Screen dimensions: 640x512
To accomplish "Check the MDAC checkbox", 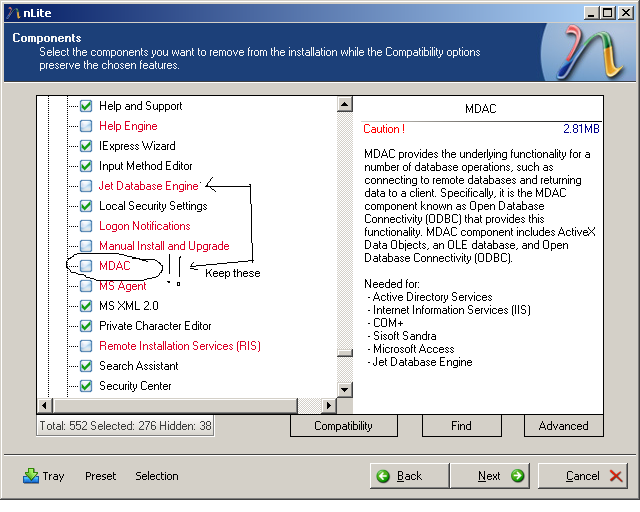I will coord(86,266).
